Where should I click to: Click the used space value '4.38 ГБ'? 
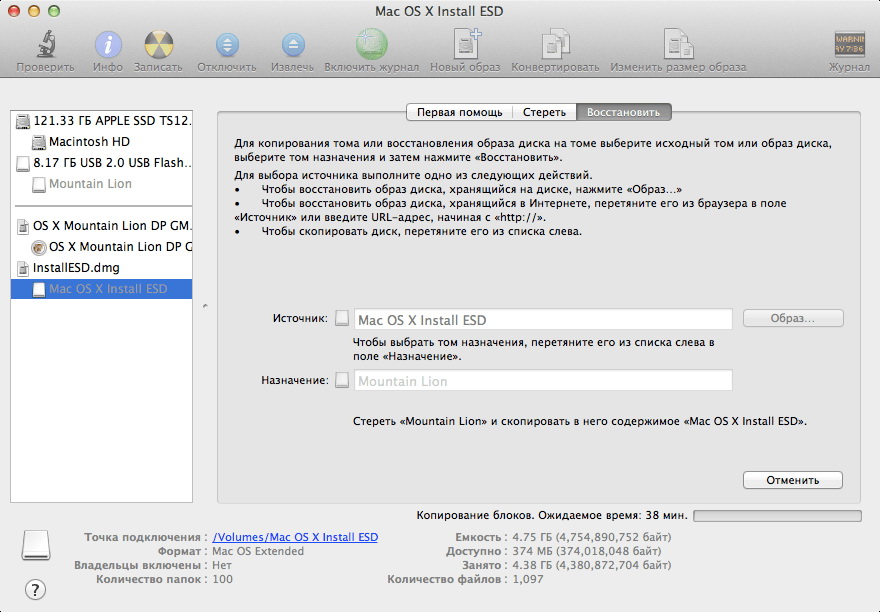click(591, 565)
